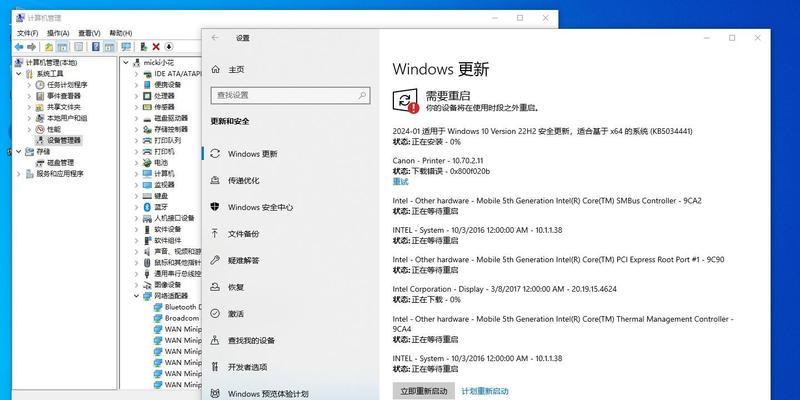The width and height of the screenshot is (800, 400).
Task: Click the 主页 home icon in Settings
Action: (215, 69)
